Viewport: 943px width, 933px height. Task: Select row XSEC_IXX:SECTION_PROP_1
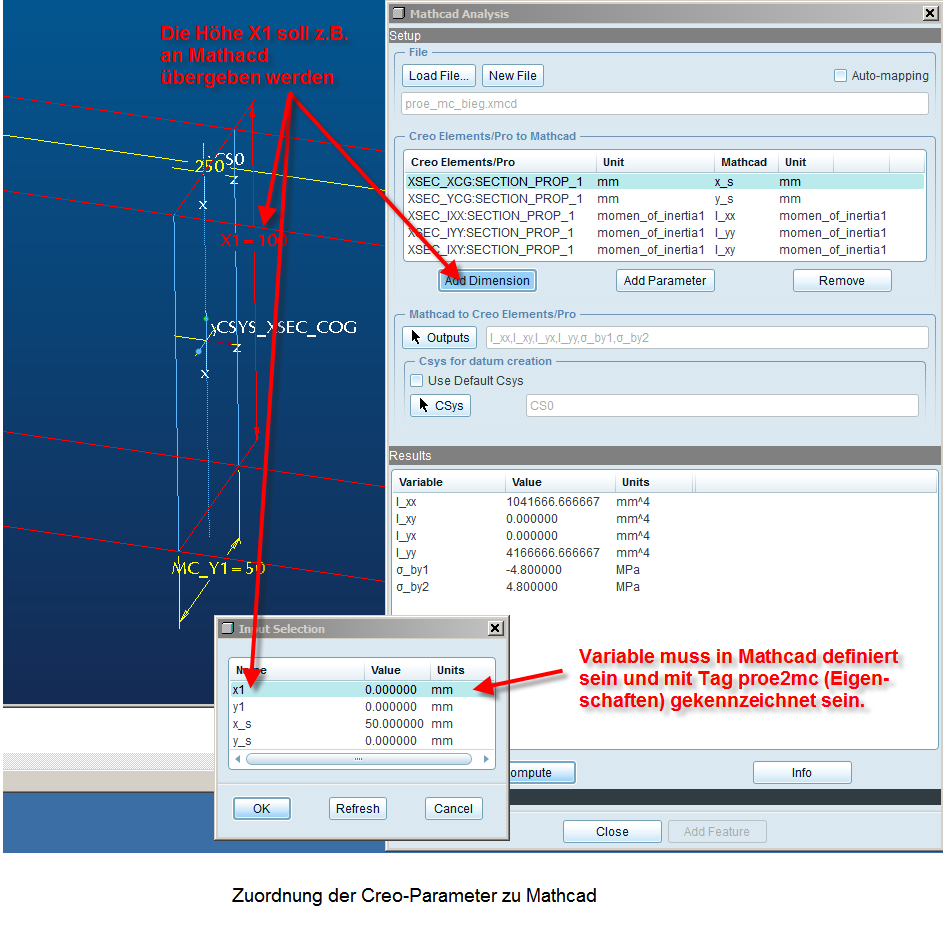[665, 215]
